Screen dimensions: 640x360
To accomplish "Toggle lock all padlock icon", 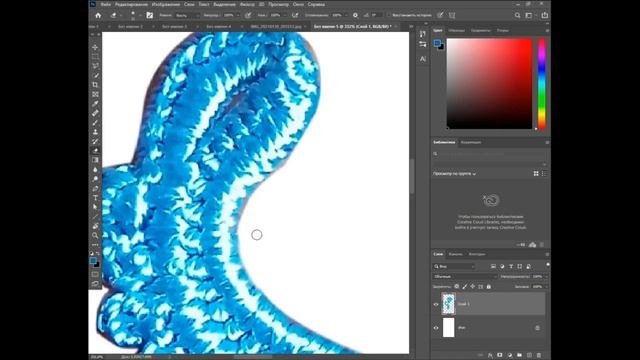I will pyautogui.click(x=489, y=287).
